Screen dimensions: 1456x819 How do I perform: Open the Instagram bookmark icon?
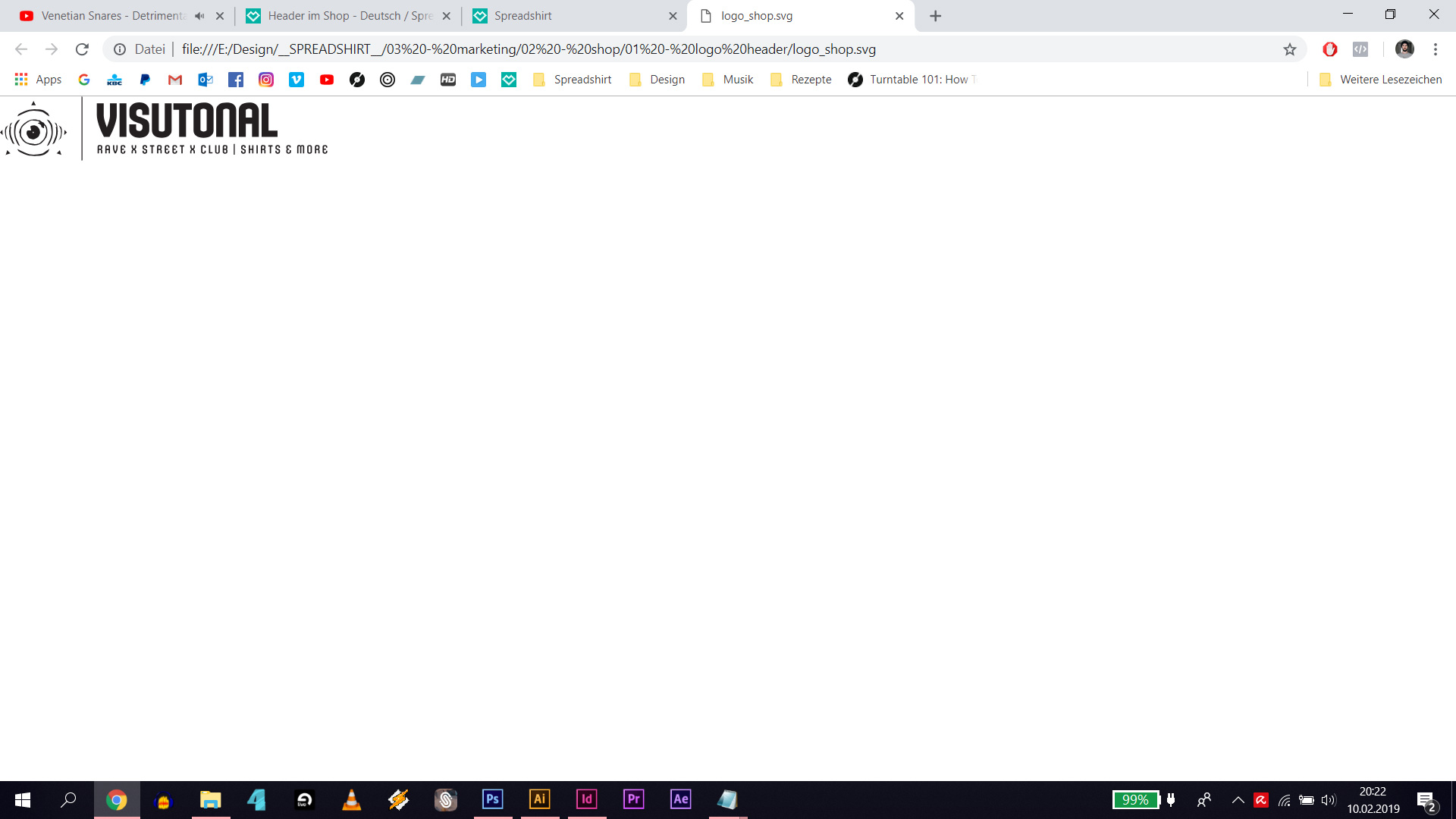tap(266, 80)
